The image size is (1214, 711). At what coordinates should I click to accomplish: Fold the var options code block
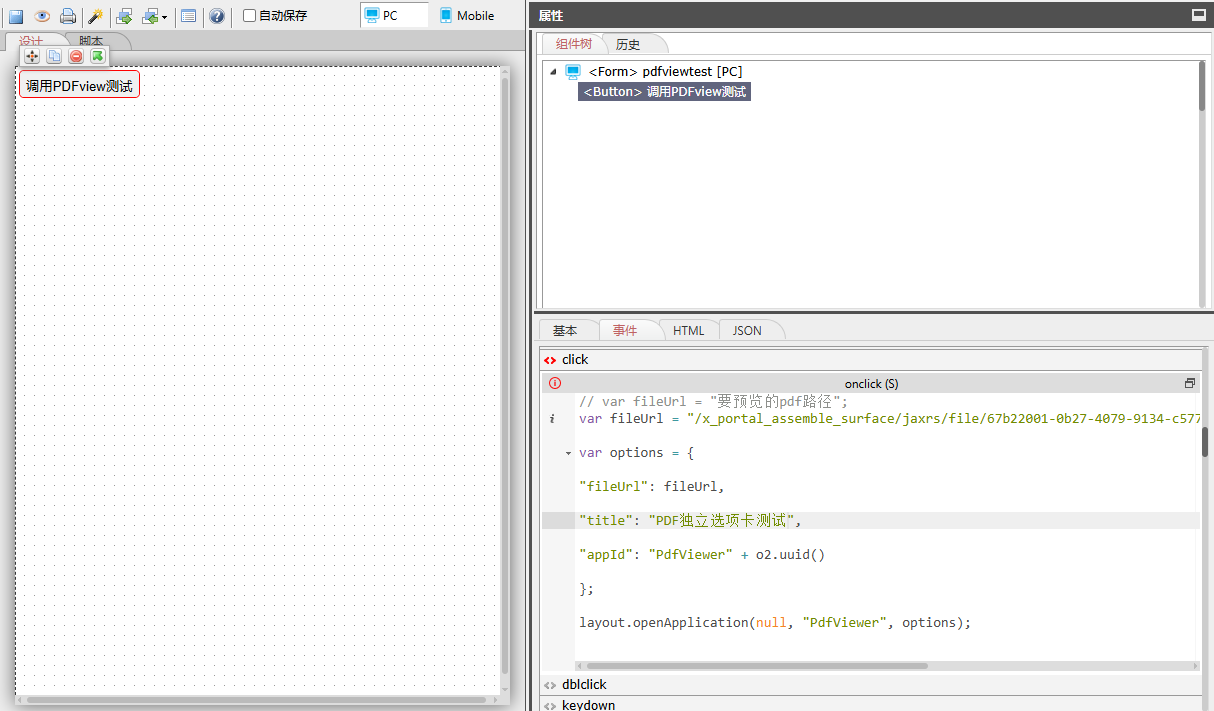point(568,453)
